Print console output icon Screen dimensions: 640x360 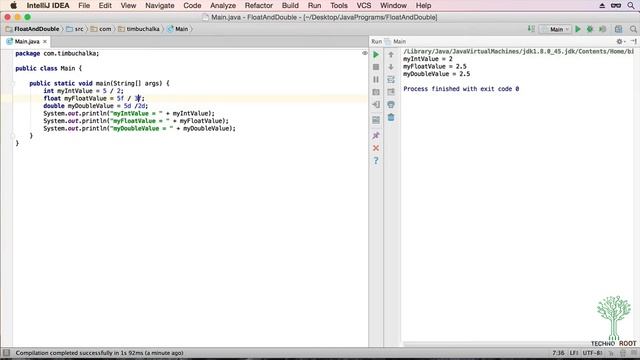click(391, 104)
